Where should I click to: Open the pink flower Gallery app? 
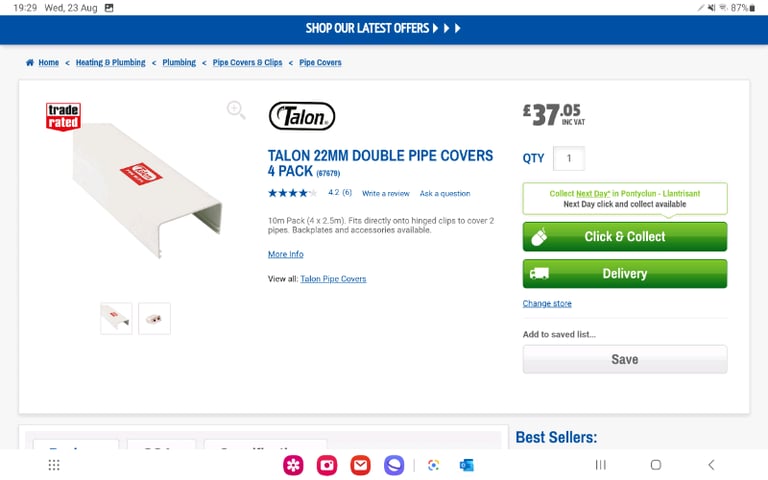tap(293, 465)
